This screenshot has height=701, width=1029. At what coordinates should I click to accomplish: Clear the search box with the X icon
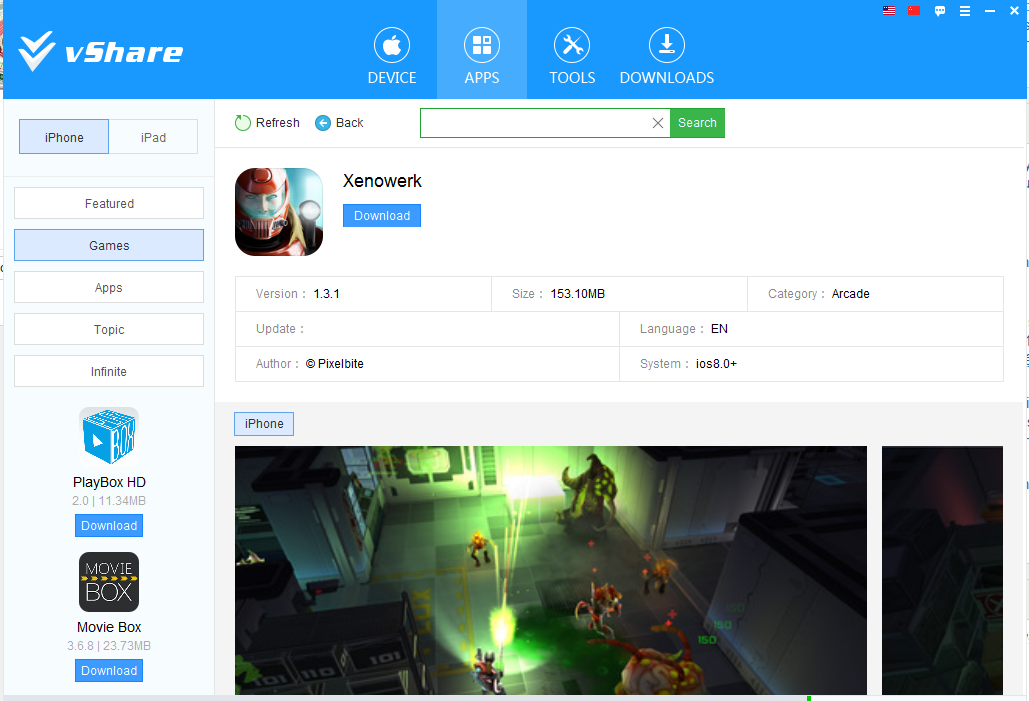[657, 123]
